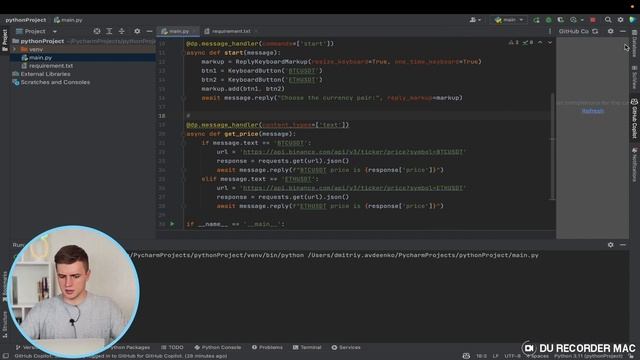Open editor tabs more-options vertical dots
The height and width of the screenshot is (360, 640).
click(x=549, y=31)
